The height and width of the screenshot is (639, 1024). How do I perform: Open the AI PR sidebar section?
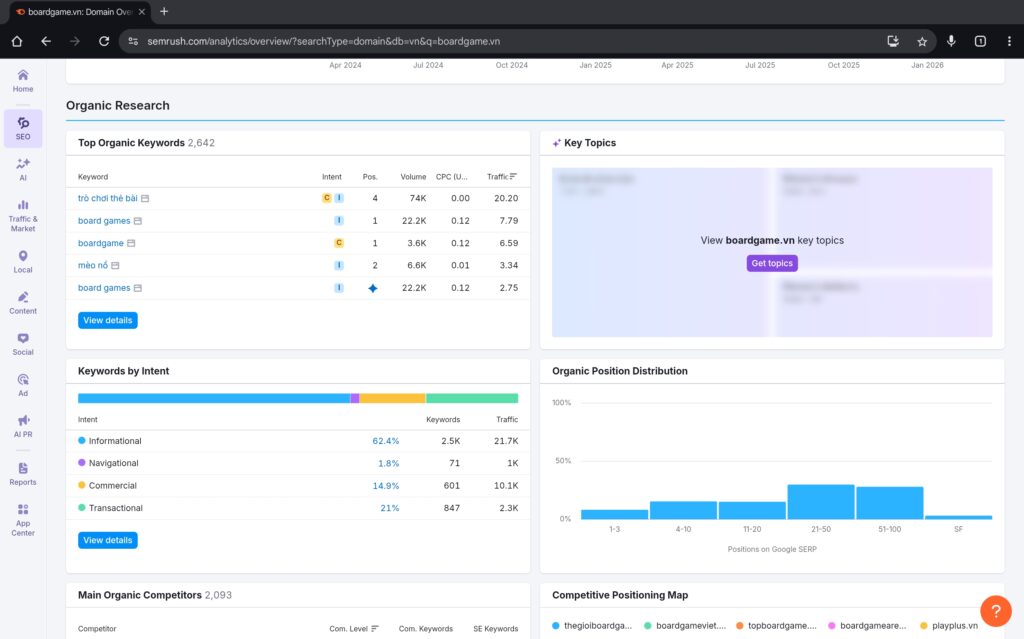click(22, 426)
